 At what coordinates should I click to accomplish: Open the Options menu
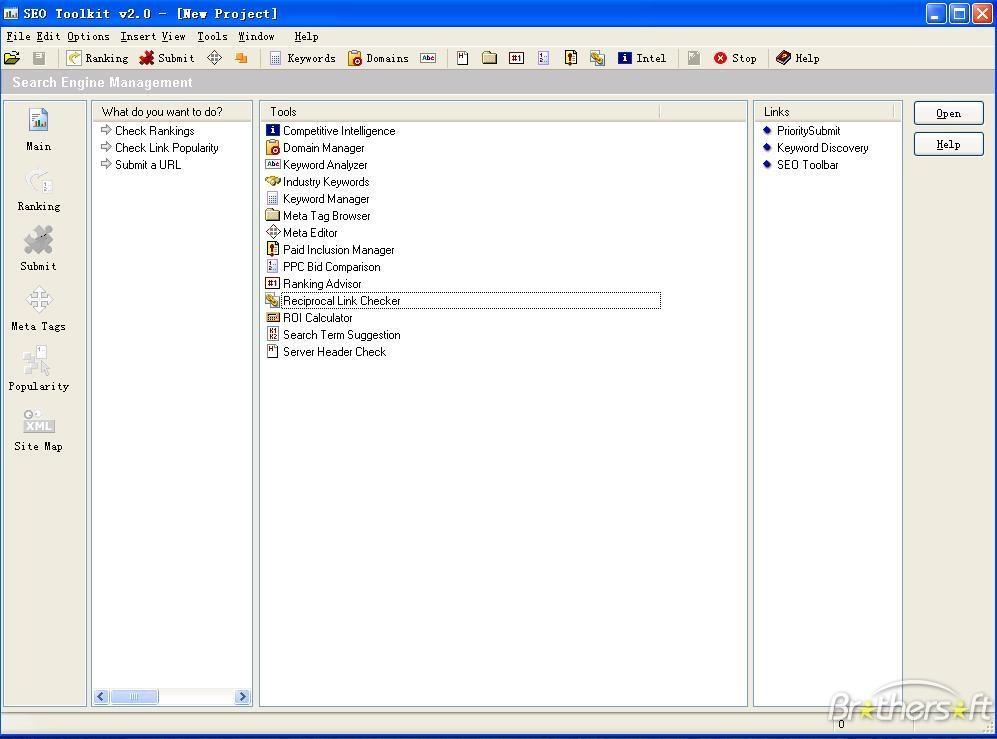tap(88, 37)
